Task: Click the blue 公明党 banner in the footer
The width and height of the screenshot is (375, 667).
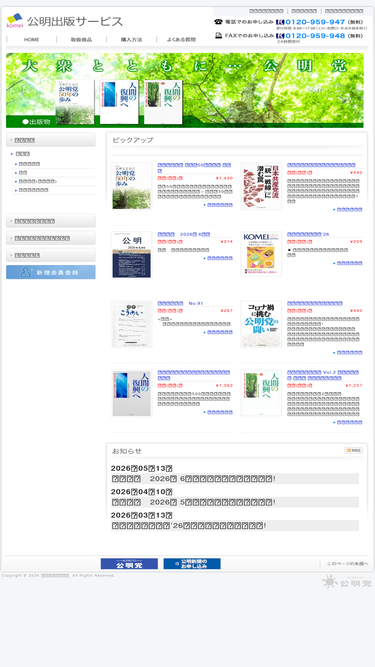Action: [129, 564]
